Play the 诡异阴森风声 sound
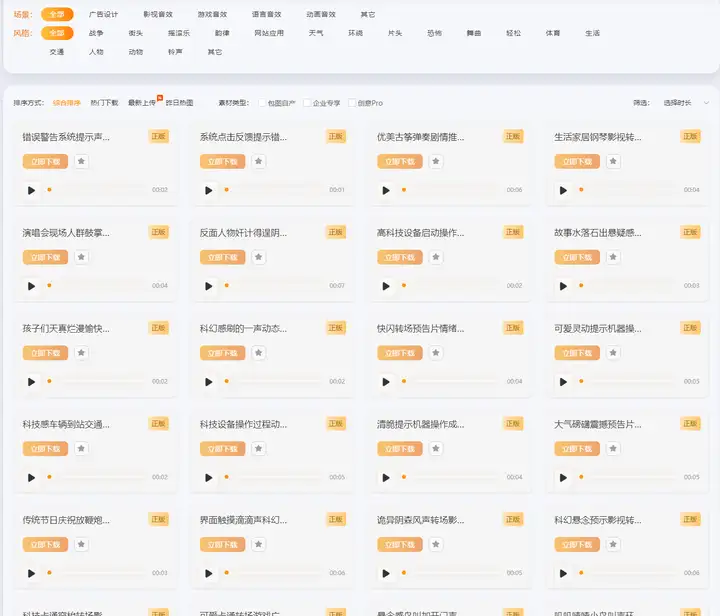720x616 pixels. [386, 573]
